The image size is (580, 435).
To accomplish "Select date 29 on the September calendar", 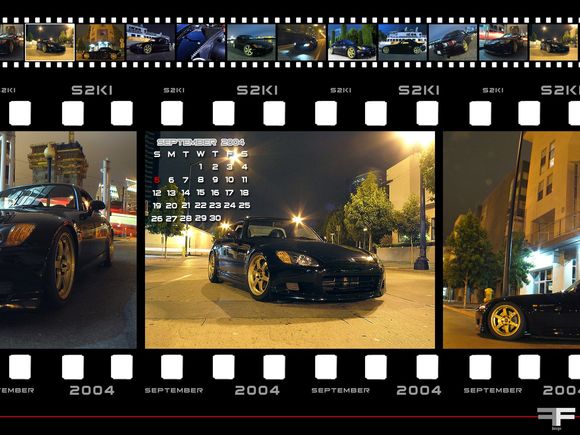I will (x=200, y=218).
